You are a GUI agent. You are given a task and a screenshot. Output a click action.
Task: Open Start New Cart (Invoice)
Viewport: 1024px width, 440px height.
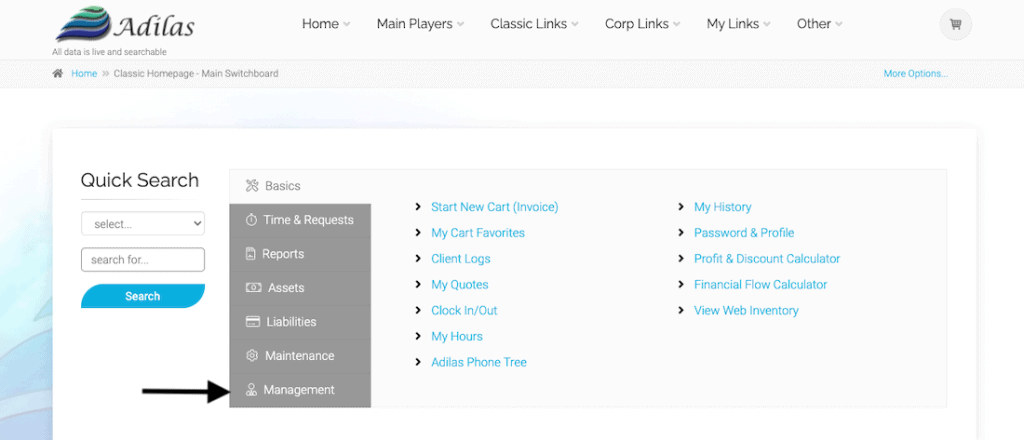(495, 207)
